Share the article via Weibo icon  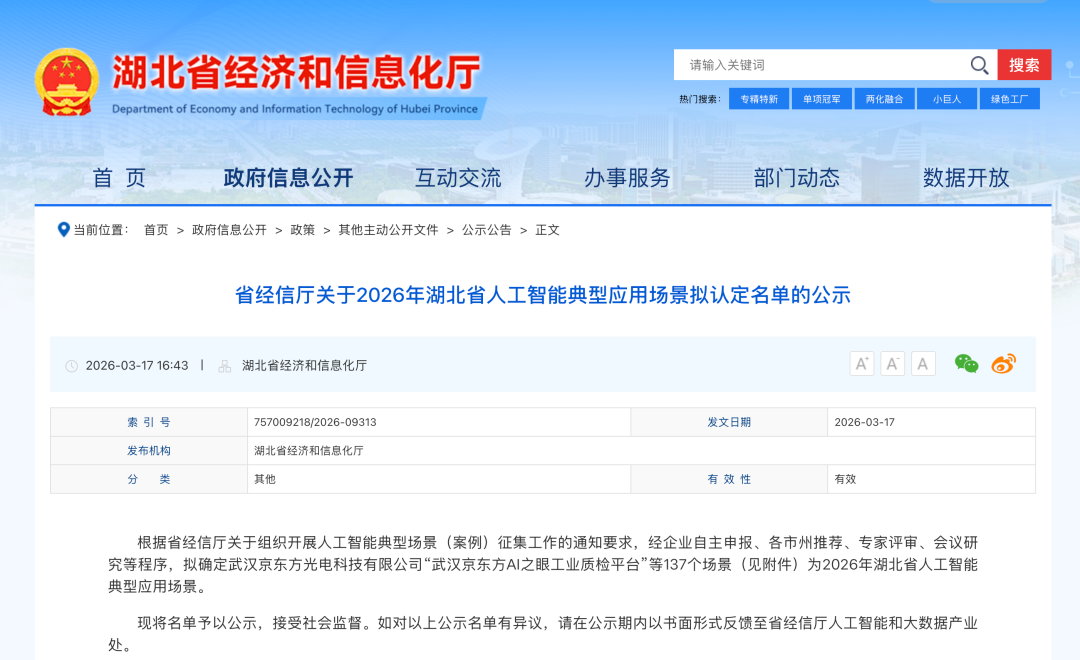coord(1003,364)
